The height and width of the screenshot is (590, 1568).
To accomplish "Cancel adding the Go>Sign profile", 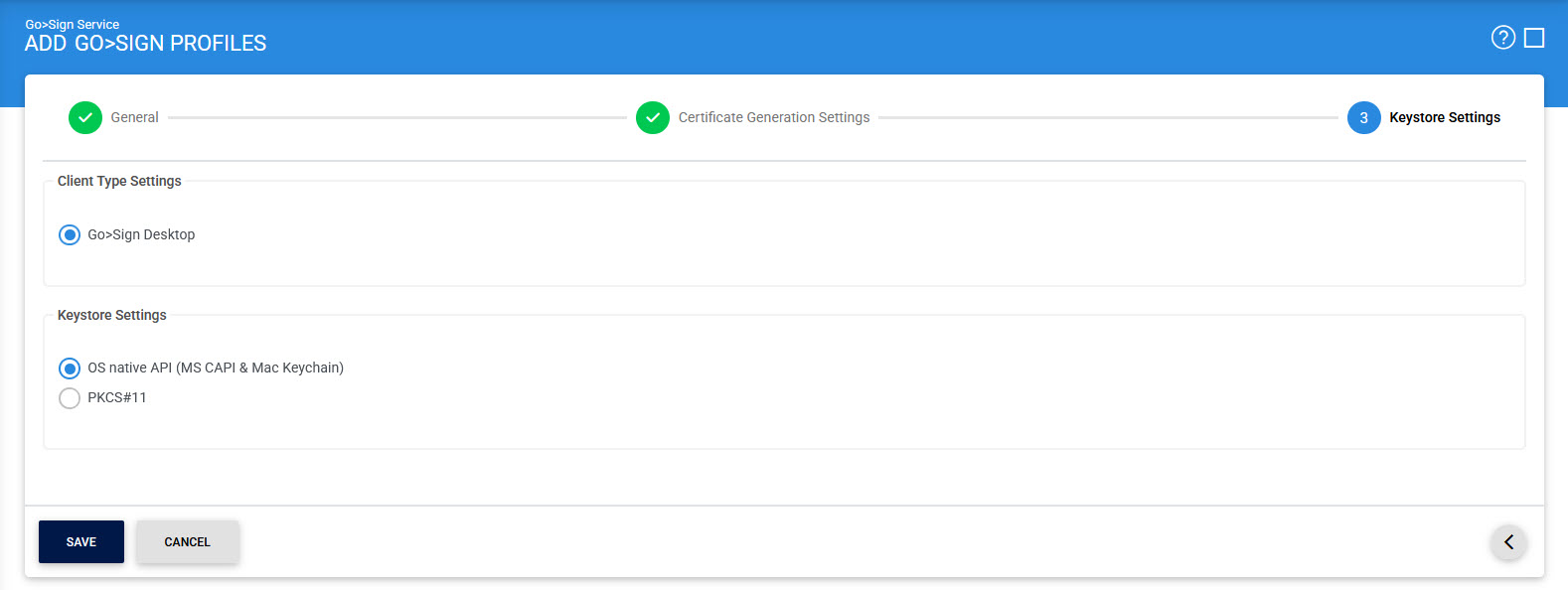I will pos(187,542).
